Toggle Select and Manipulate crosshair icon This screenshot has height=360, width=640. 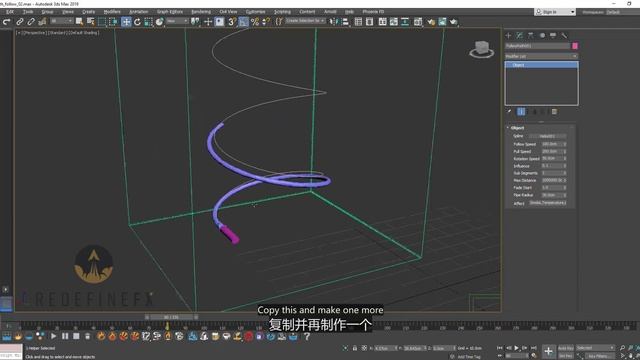[x=208, y=22]
